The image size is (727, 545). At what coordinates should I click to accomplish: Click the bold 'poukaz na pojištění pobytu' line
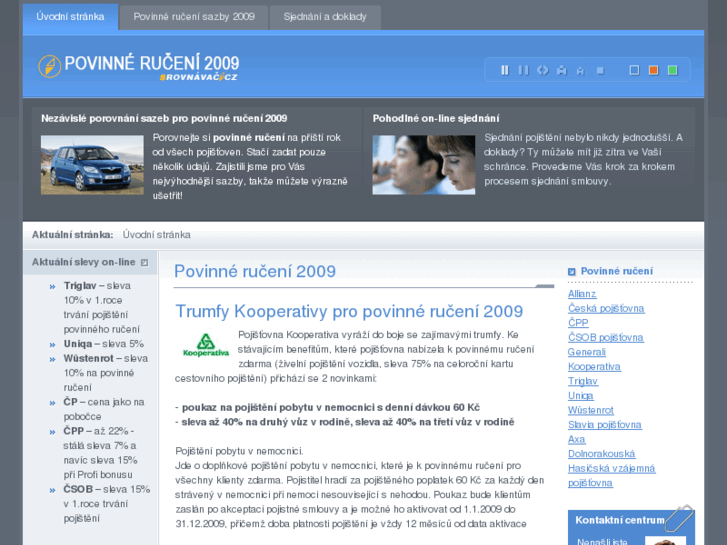click(327, 407)
